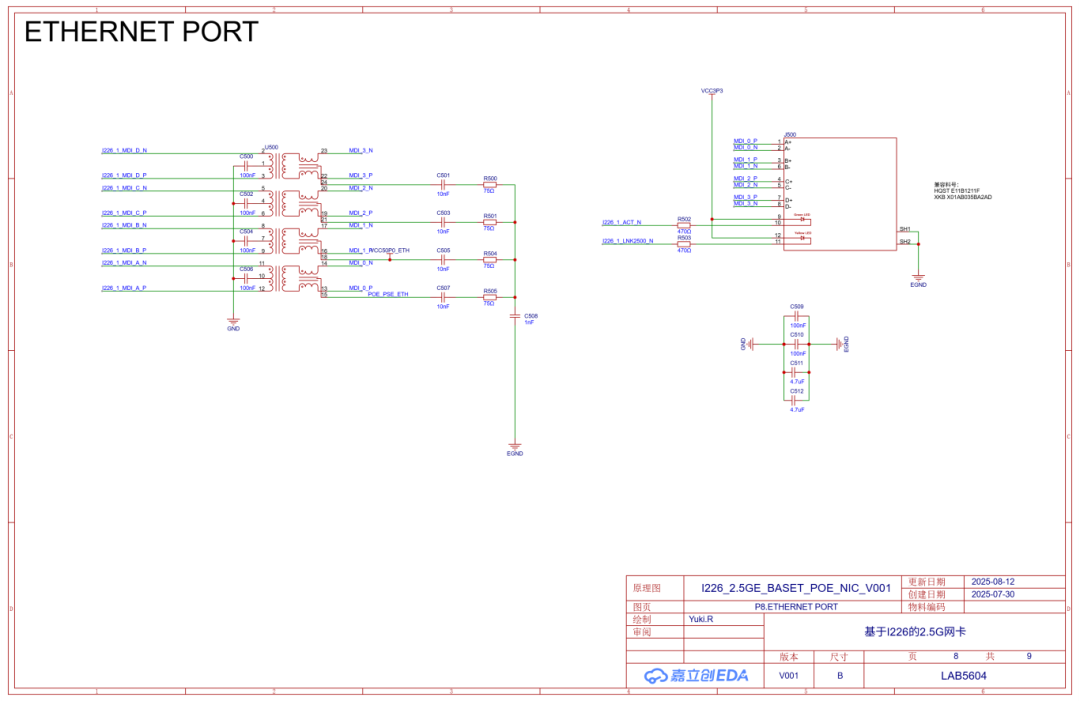The height and width of the screenshot is (701, 1080).
Task: Select capacitor C512 at the bottom
Action: tap(797, 400)
